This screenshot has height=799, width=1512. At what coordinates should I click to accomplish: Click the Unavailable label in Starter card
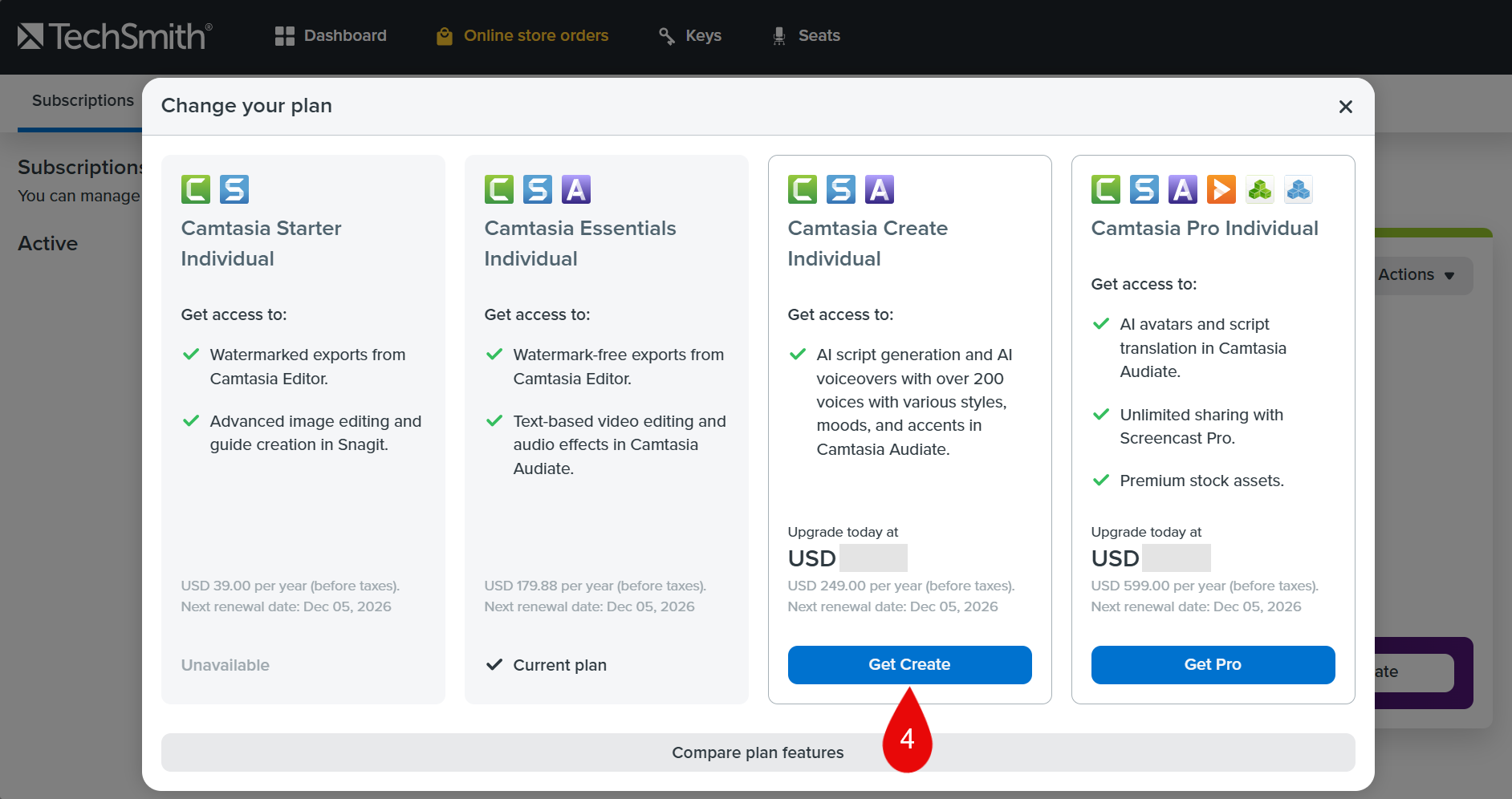point(226,665)
